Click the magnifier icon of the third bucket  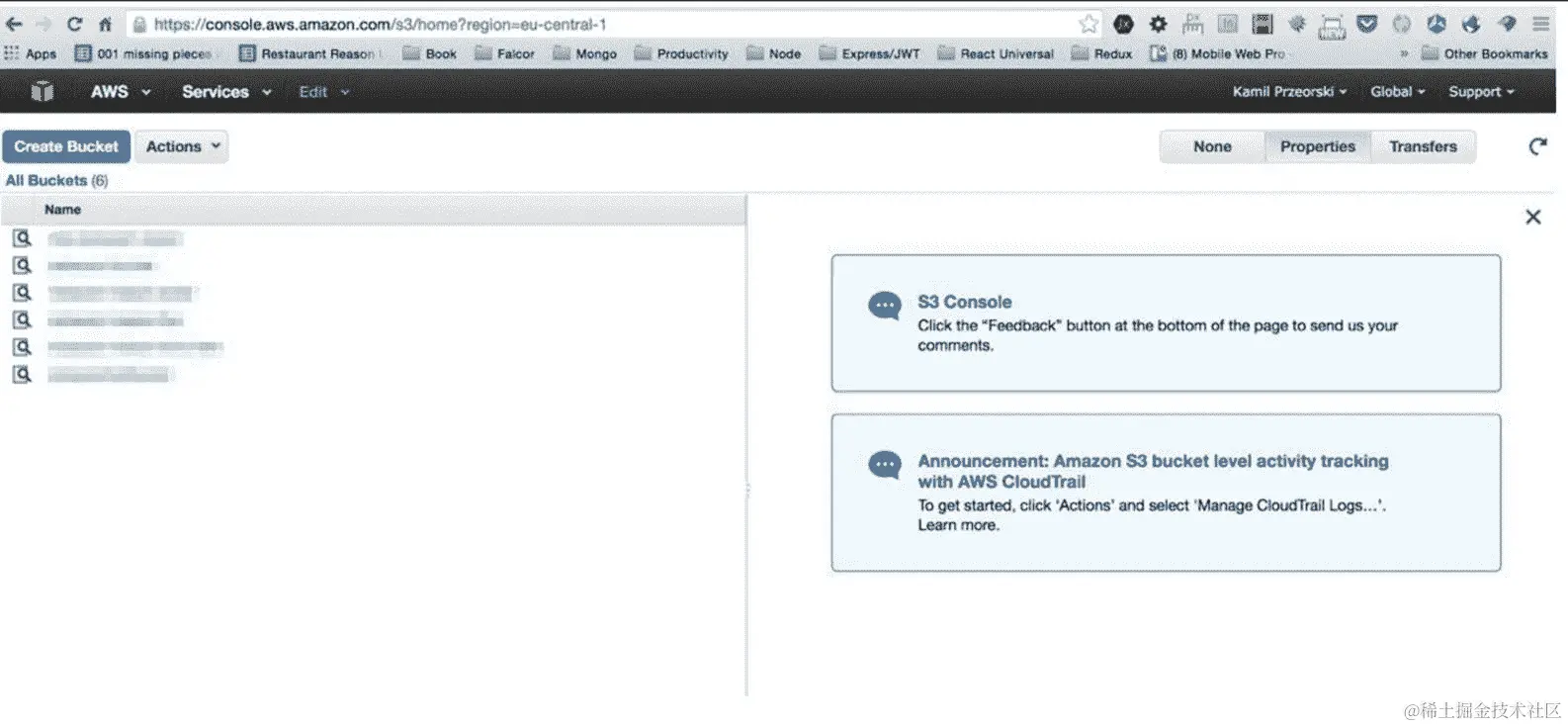point(22,293)
